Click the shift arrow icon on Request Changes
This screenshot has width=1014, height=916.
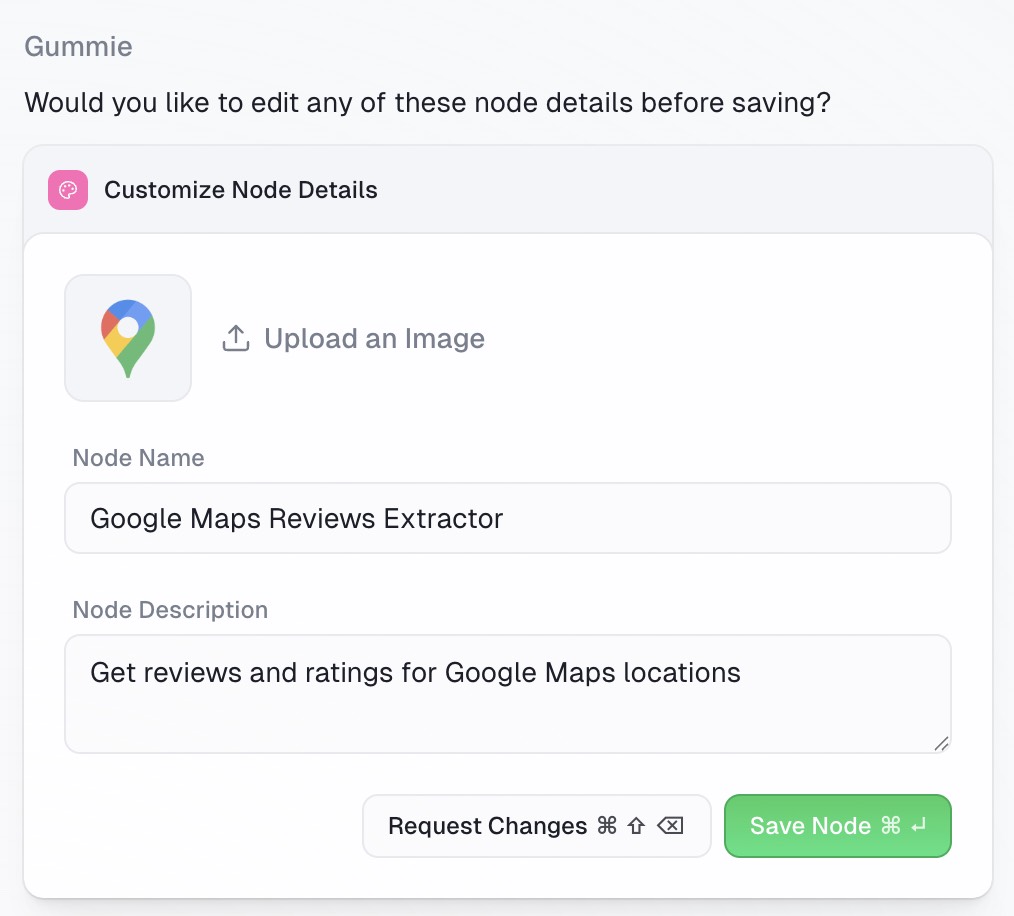[635, 825]
